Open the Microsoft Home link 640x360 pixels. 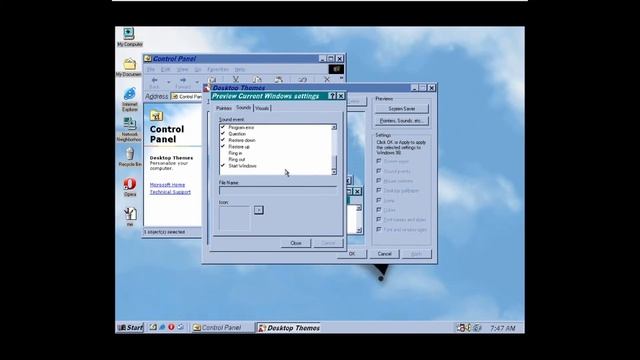pyautogui.click(x=167, y=185)
